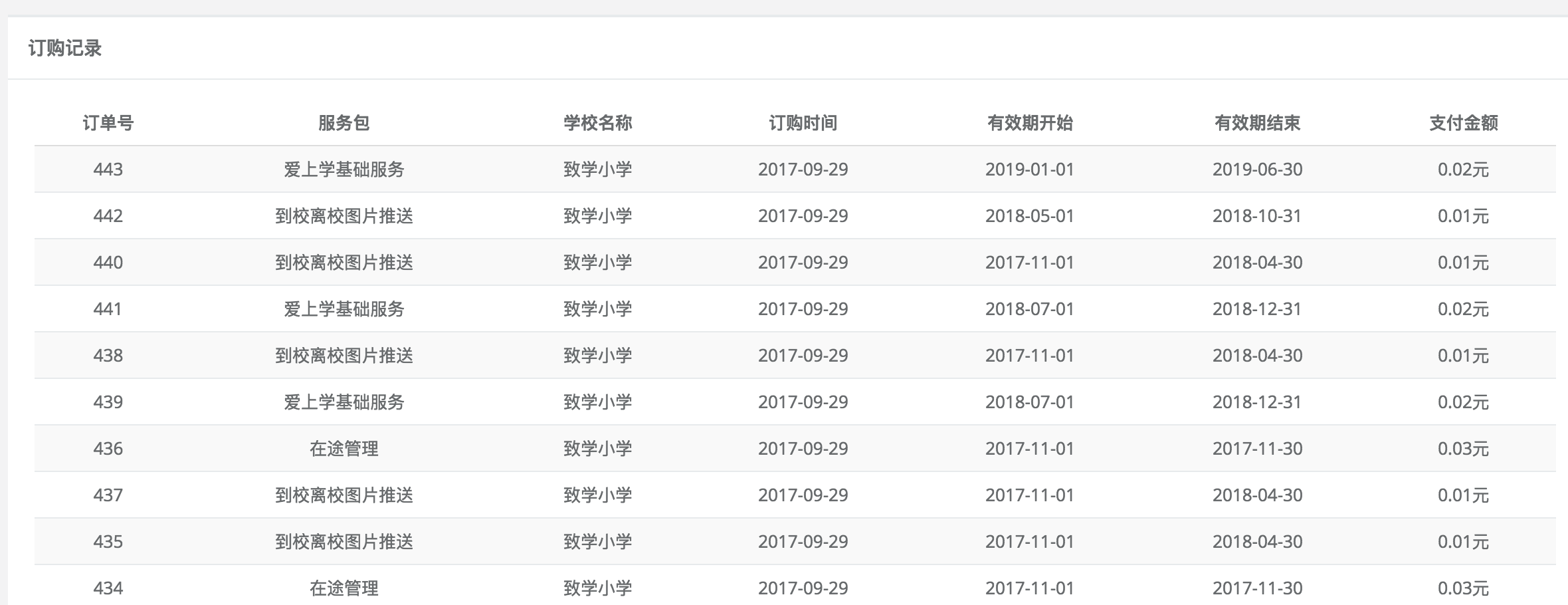Click the 订单号 column header
This screenshot has width=1568, height=605.
pos(108,123)
